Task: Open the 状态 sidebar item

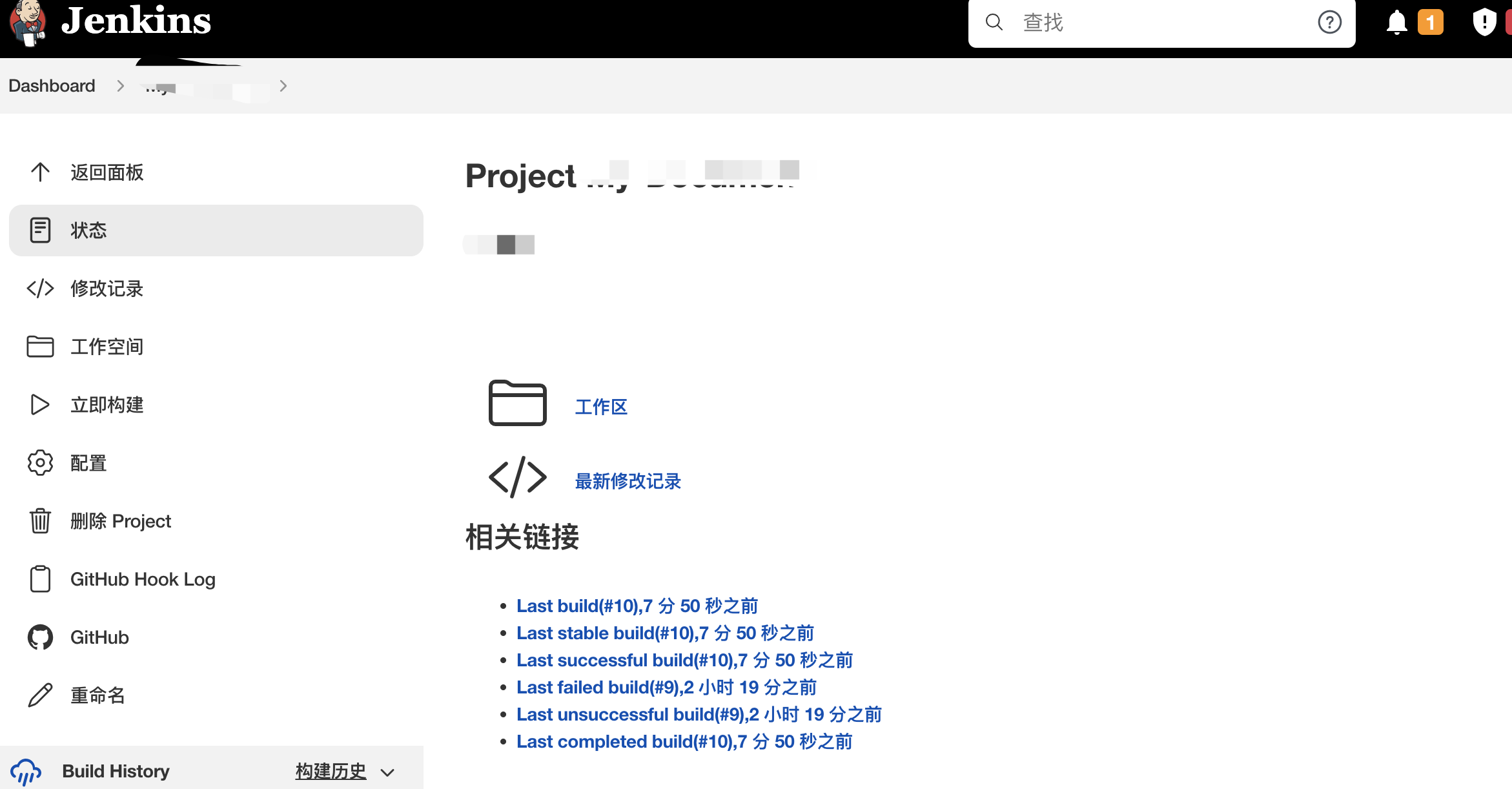Action: point(216,231)
